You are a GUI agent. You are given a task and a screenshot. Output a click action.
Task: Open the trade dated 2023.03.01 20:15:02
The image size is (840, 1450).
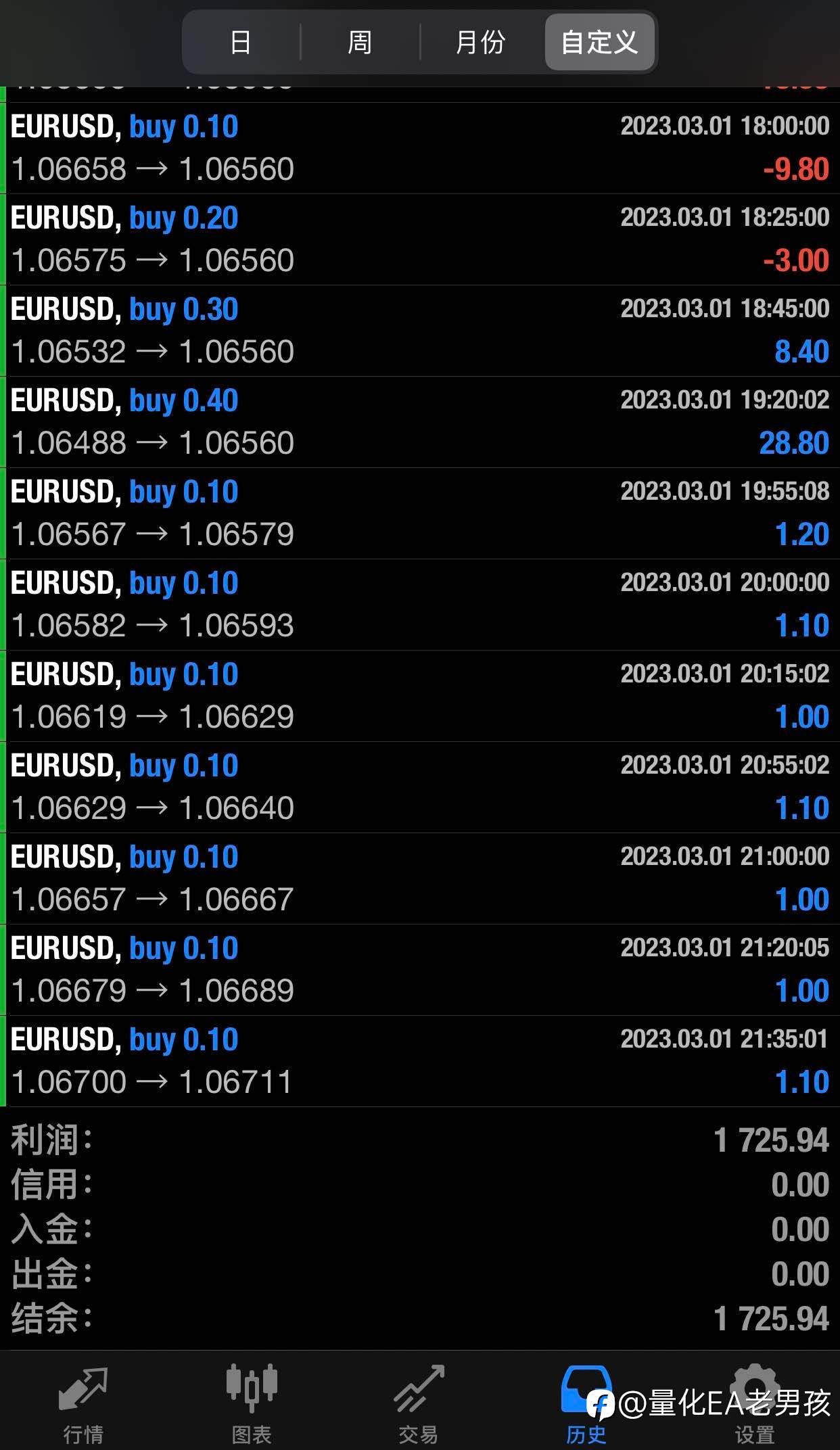click(x=419, y=696)
